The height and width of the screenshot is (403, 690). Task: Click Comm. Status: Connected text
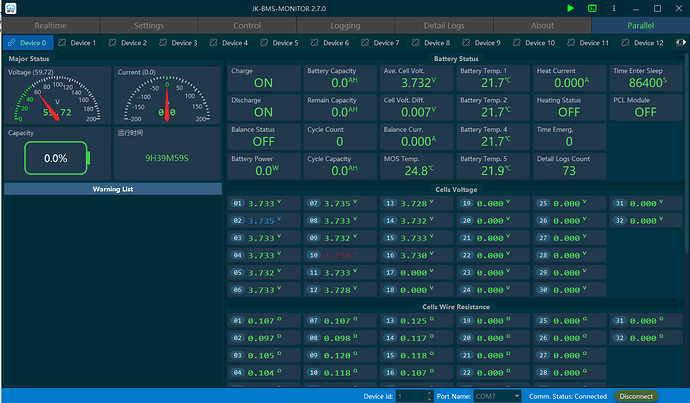pos(568,396)
